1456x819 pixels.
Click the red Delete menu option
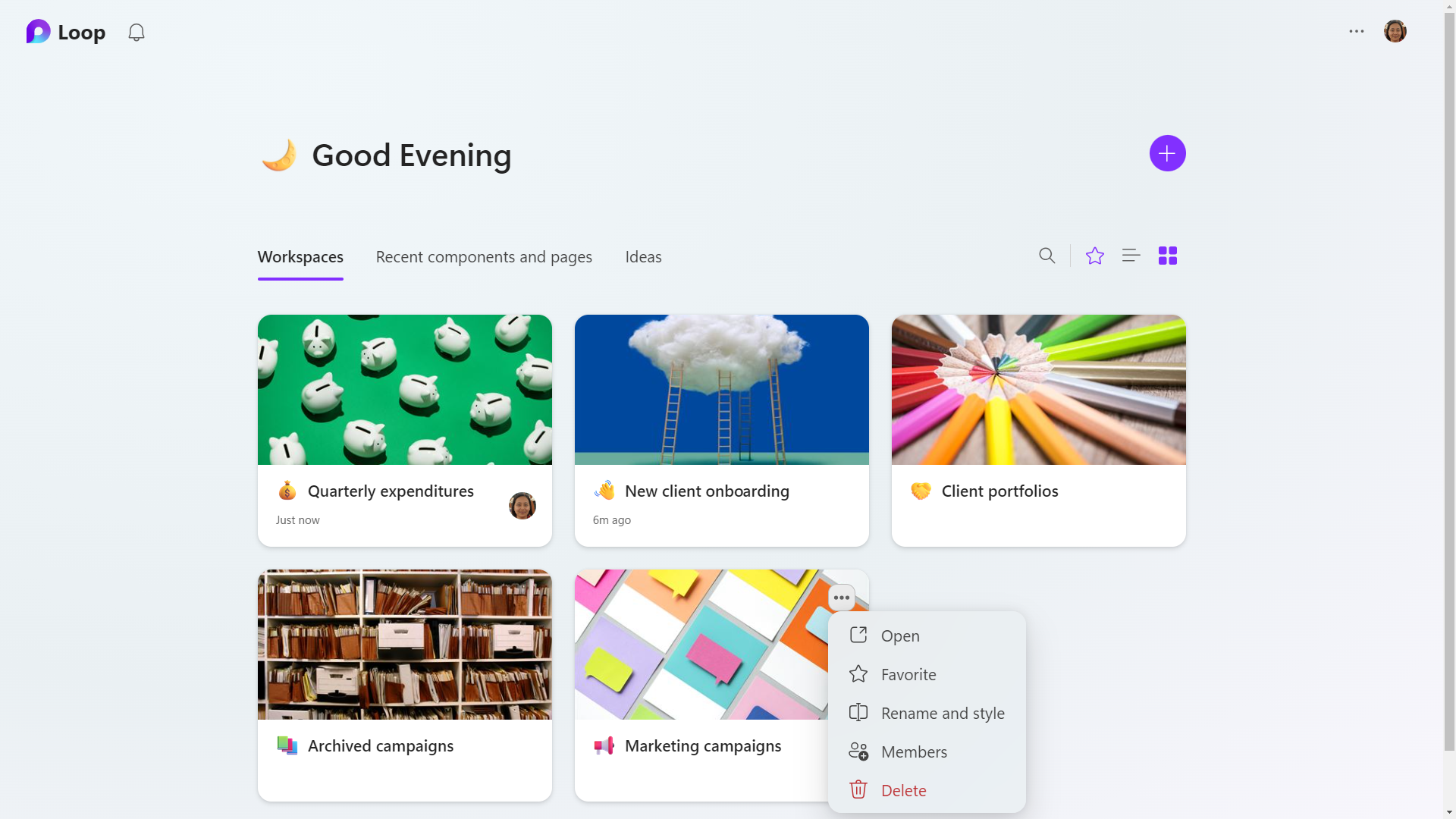[902, 790]
